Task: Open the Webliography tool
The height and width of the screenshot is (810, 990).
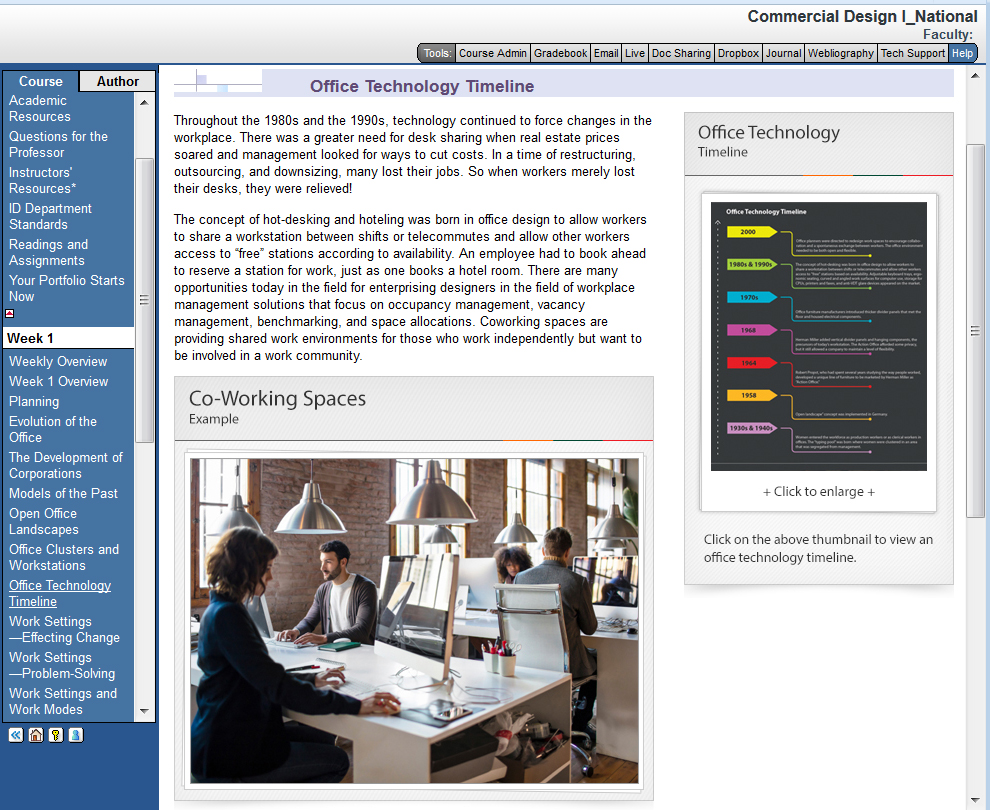Action: [x=840, y=53]
